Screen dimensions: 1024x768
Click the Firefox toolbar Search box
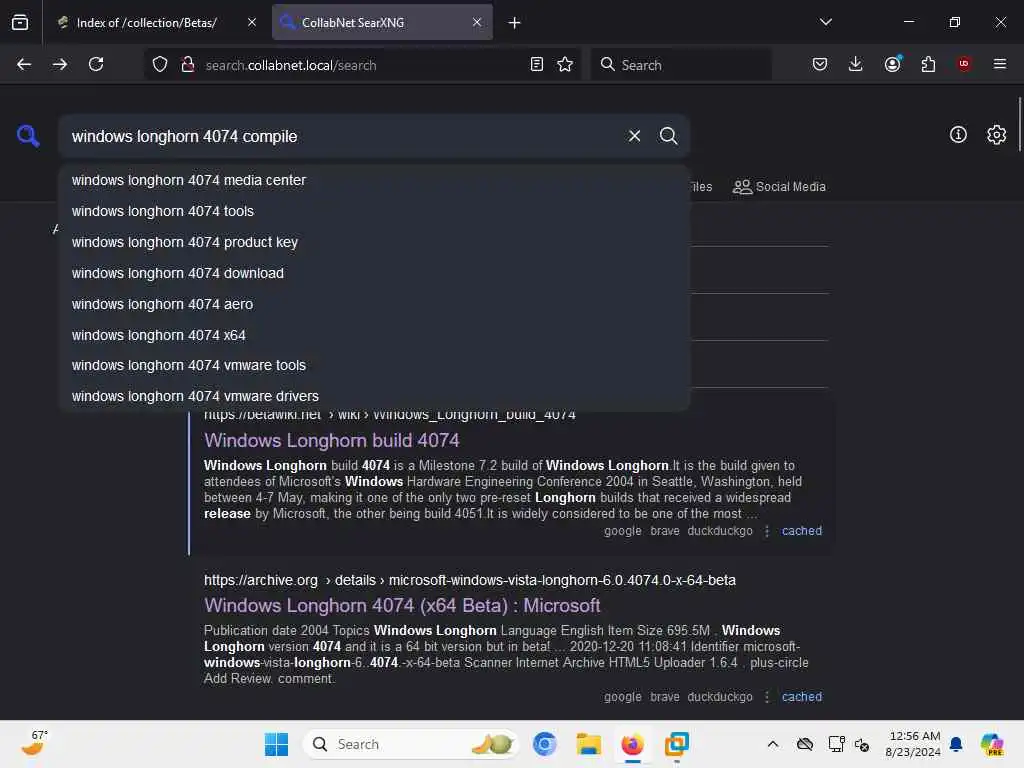point(682,64)
